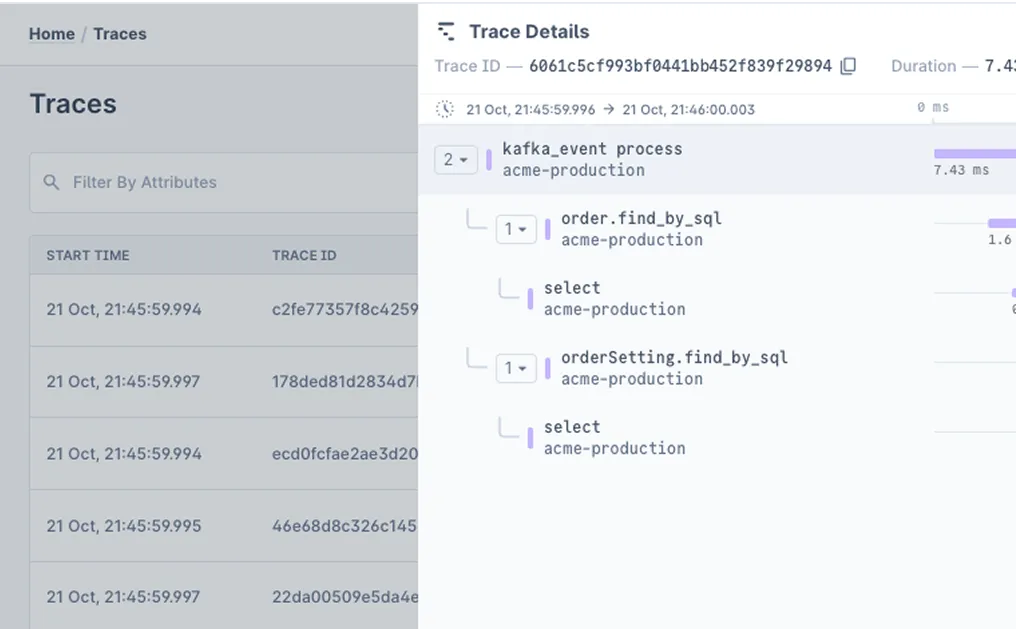Viewport: 1016px width, 629px height.
Task: Open trace starting with c2fe77357f8c
Action: (x=345, y=310)
